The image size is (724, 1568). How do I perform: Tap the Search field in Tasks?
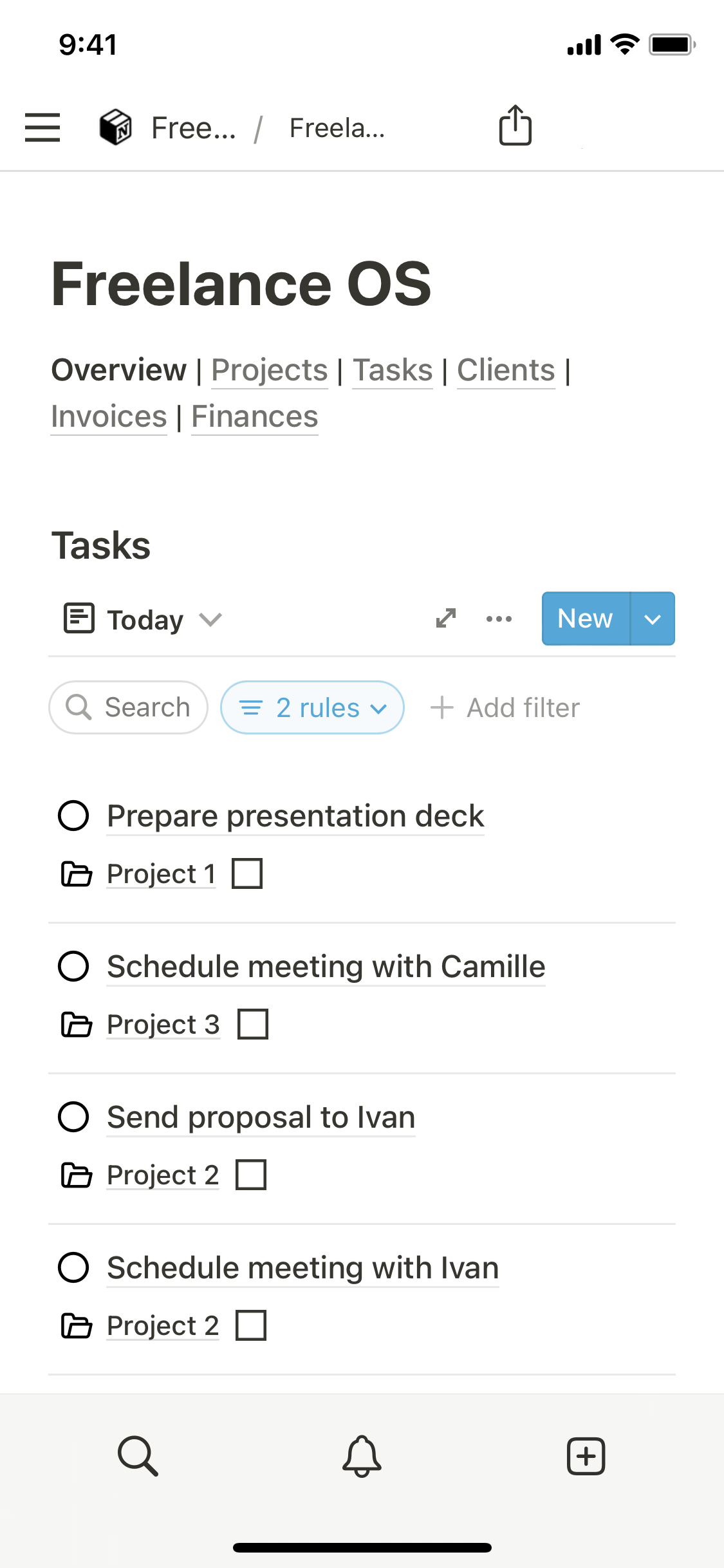tap(129, 707)
